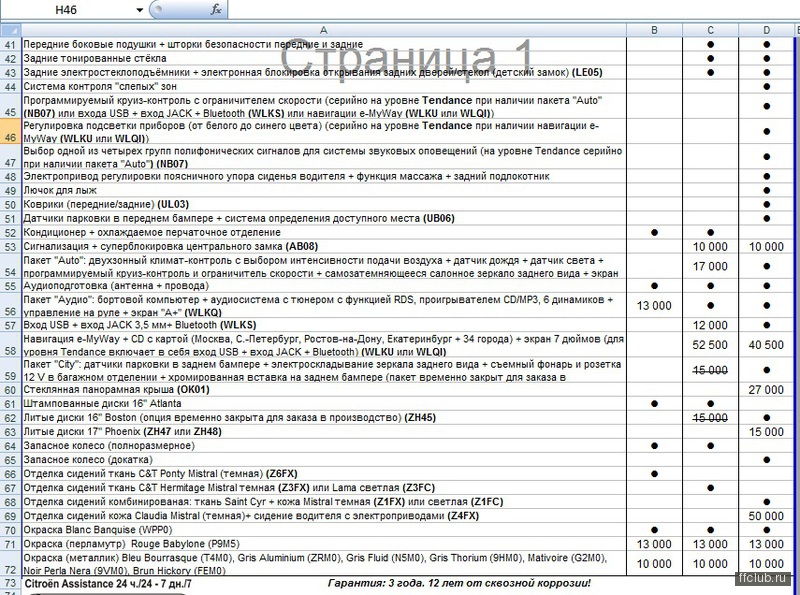
Task: Select the 'Задние электростеклоподъёмники' cell (LE05)
Action: pyautogui.click(x=324, y=72)
